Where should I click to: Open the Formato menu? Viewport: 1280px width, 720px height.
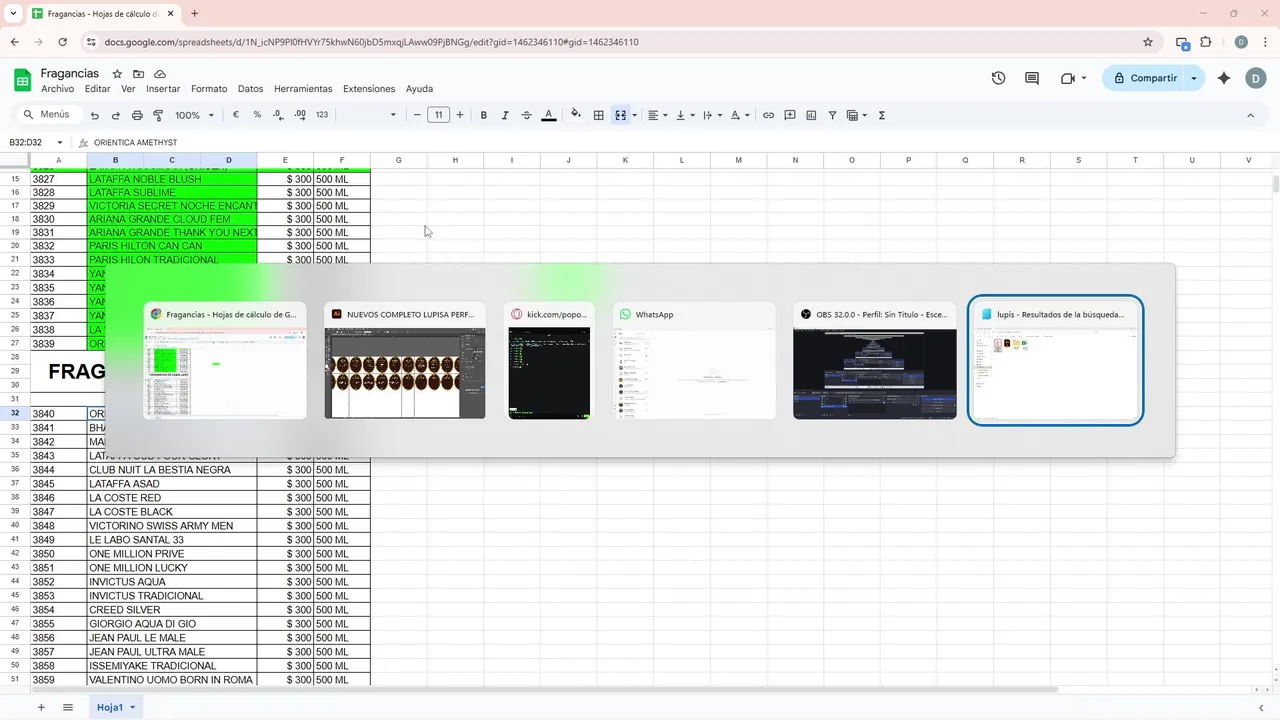209,89
